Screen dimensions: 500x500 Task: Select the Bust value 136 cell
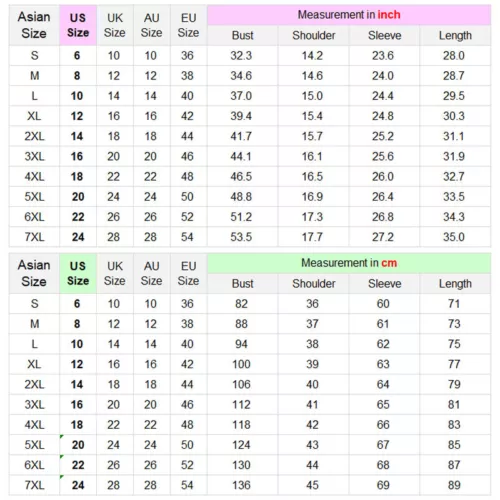pyautogui.click(x=242, y=485)
